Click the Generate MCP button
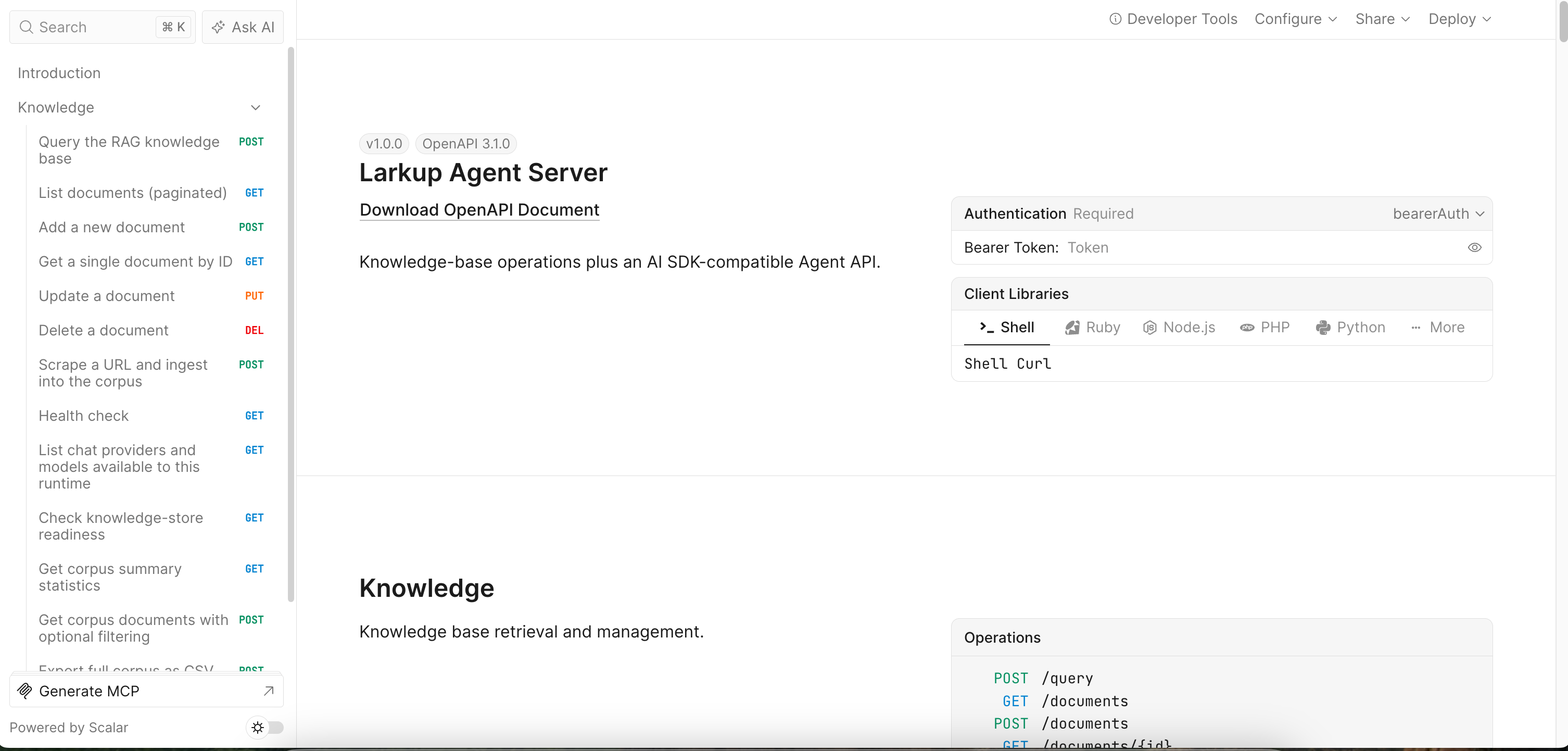 (x=146, y=691)
